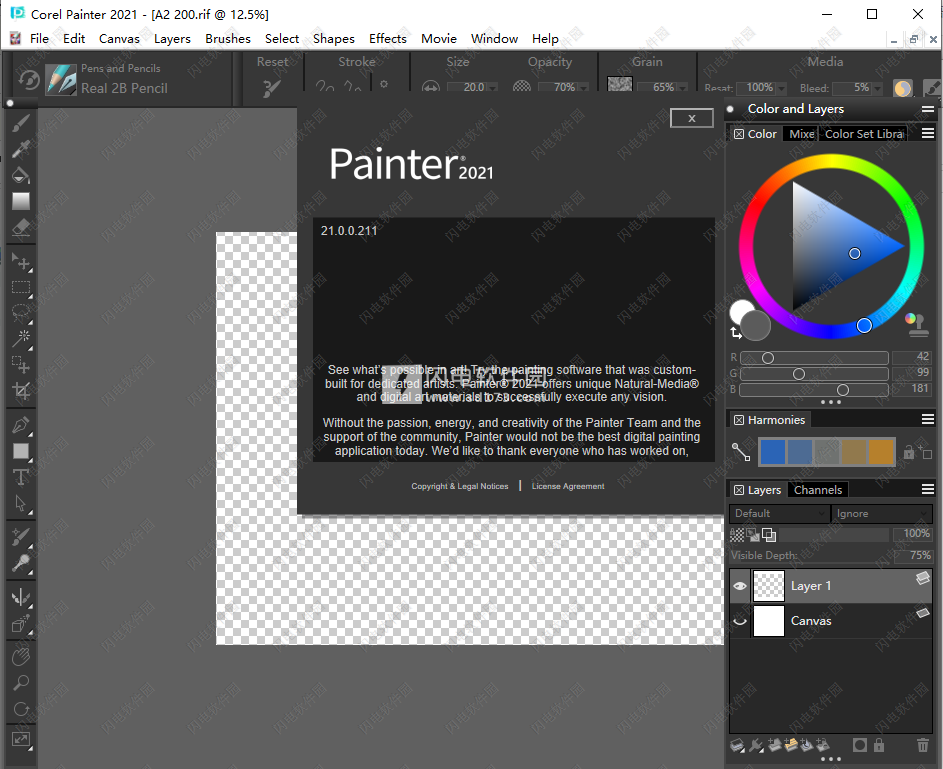Toggle Layer 1 visibility eye
The width and height of the screenshot is (943, 769).
[740, 586]
